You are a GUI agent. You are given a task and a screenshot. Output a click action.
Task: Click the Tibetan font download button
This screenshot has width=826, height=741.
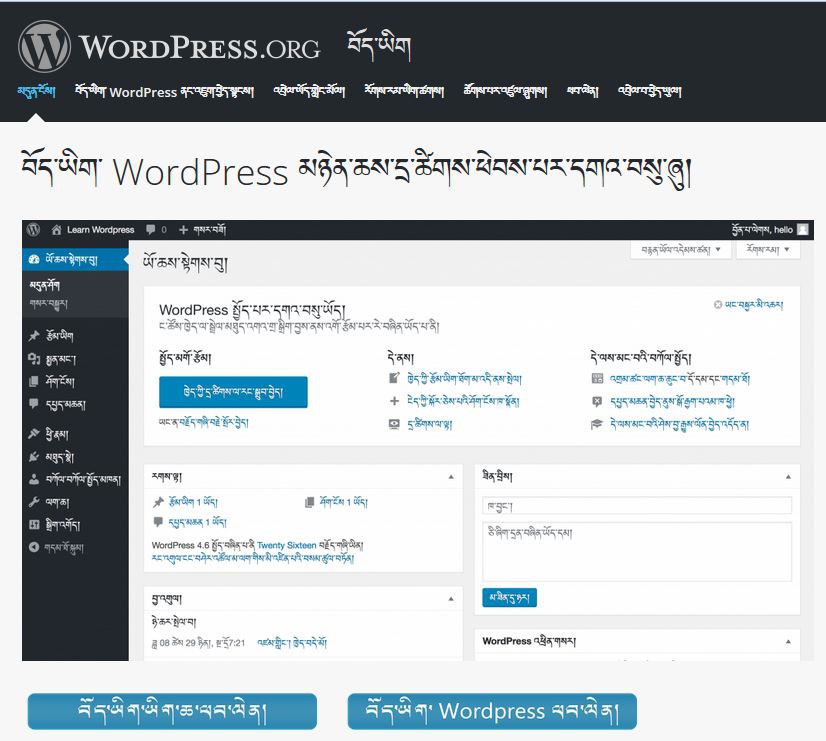click(172, 712)
